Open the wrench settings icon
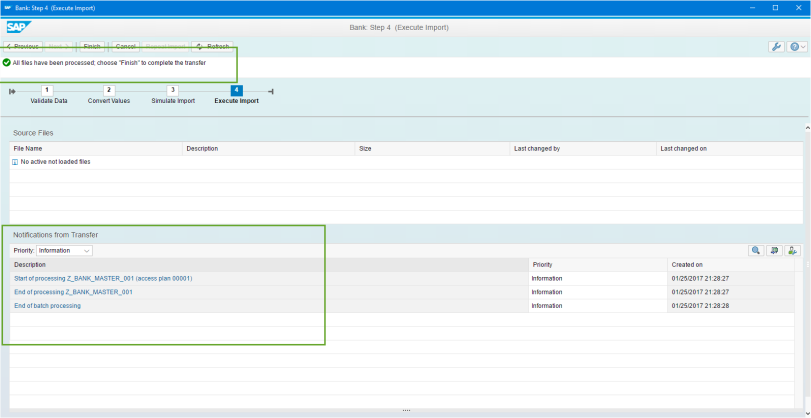 tap(776, 47)
